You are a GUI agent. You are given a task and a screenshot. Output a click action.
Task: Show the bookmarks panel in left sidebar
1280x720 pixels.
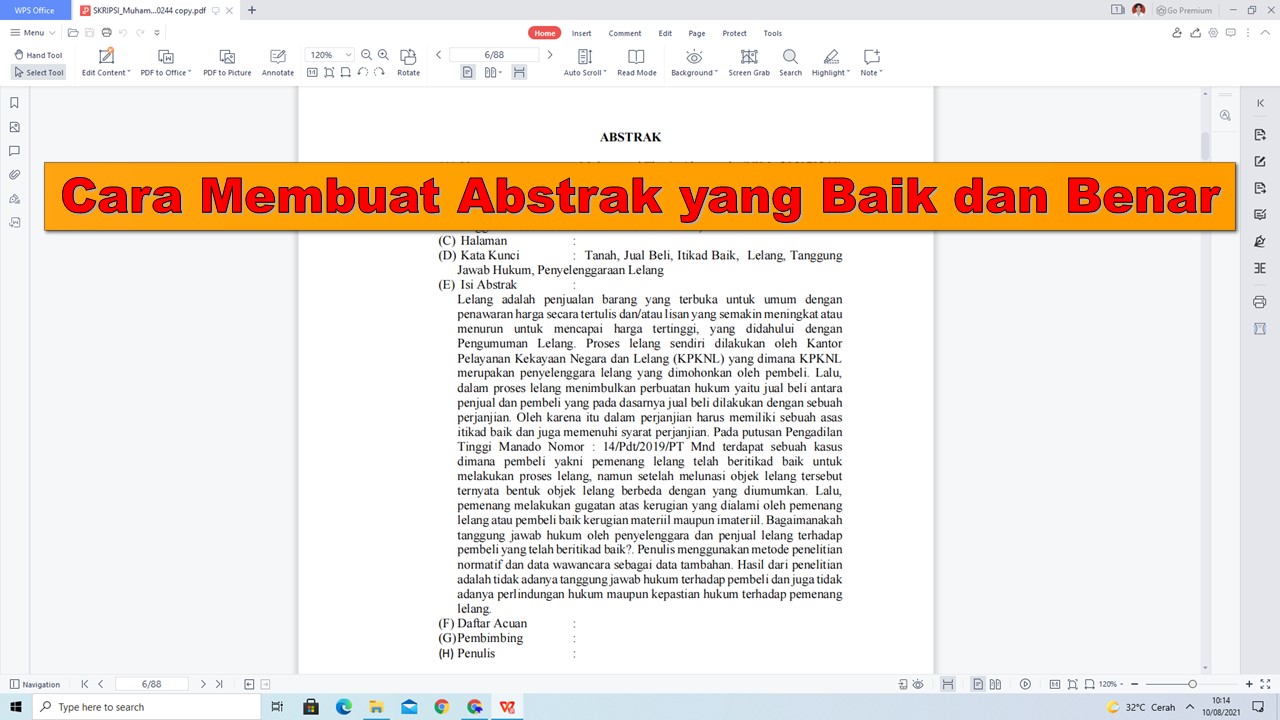coord(14,102)
